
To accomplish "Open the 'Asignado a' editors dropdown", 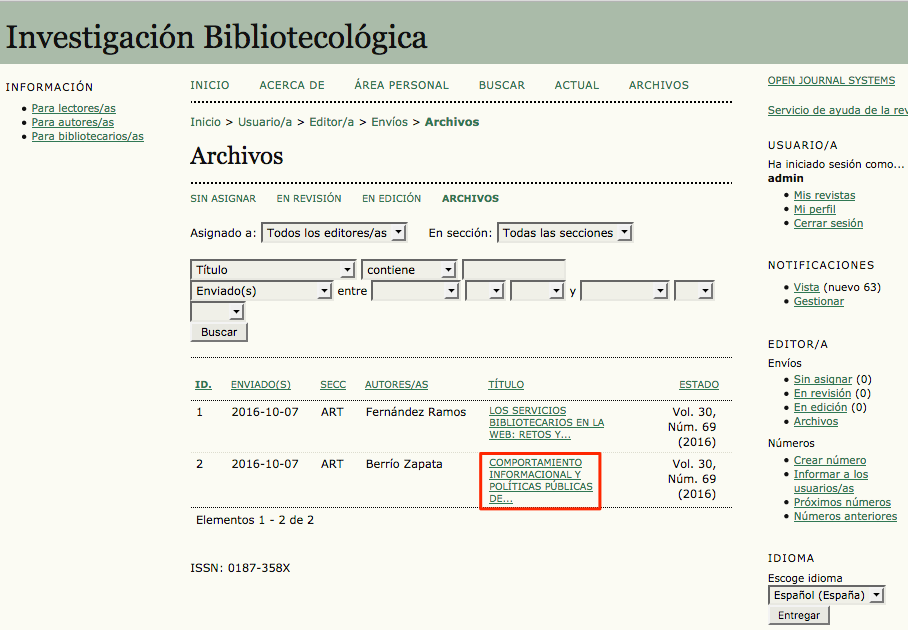I will 334,233.
